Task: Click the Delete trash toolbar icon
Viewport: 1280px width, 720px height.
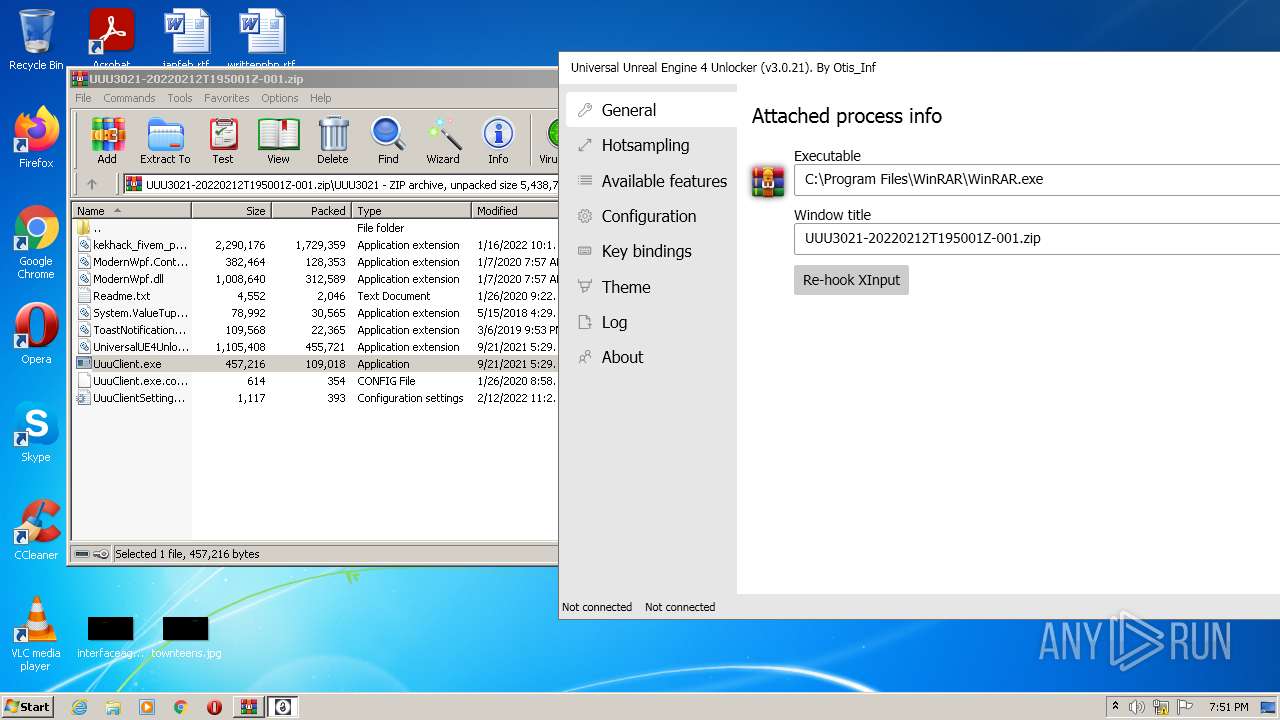Action: (333, 140)
